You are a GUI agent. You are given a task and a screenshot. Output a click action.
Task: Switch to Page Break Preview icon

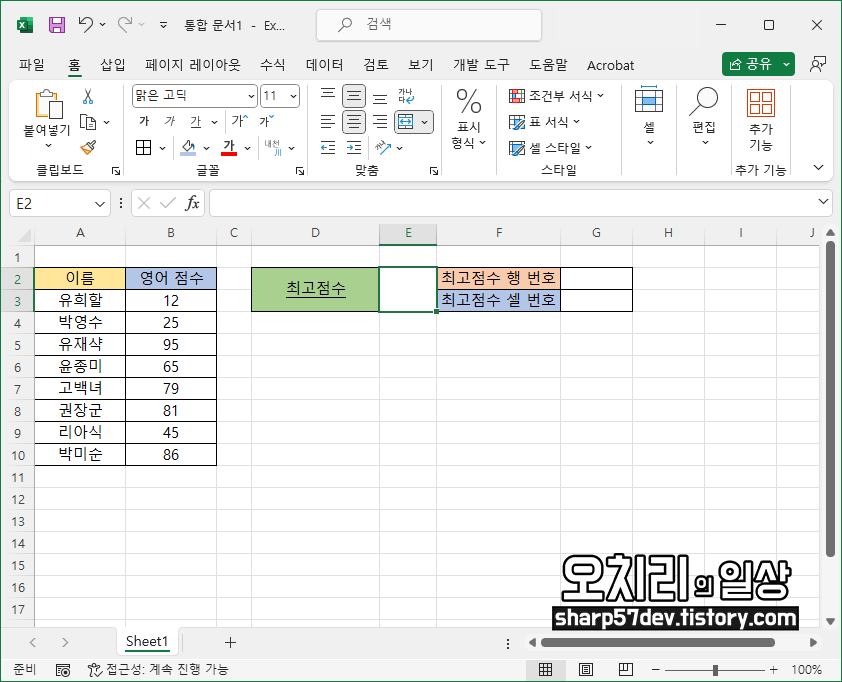(626, 669)
